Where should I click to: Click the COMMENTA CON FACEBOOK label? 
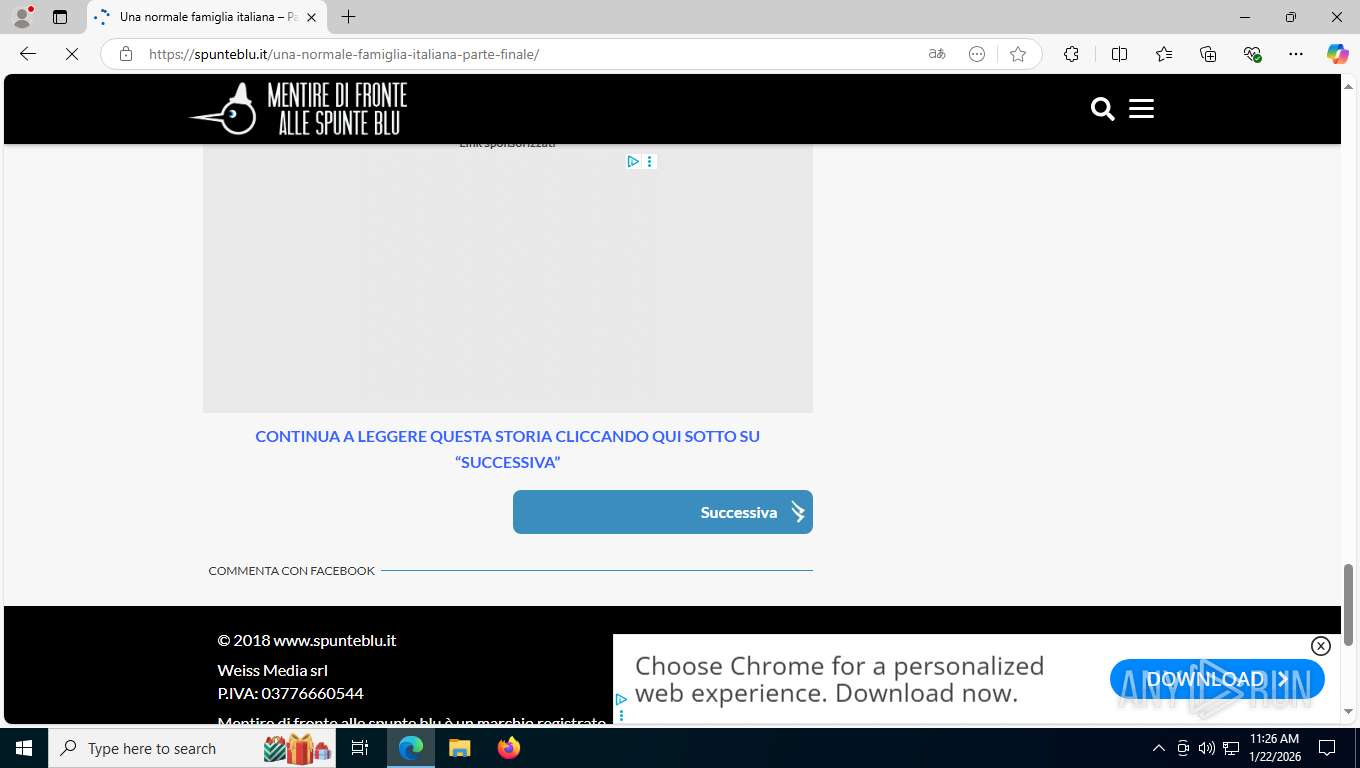tap(291, 571)
